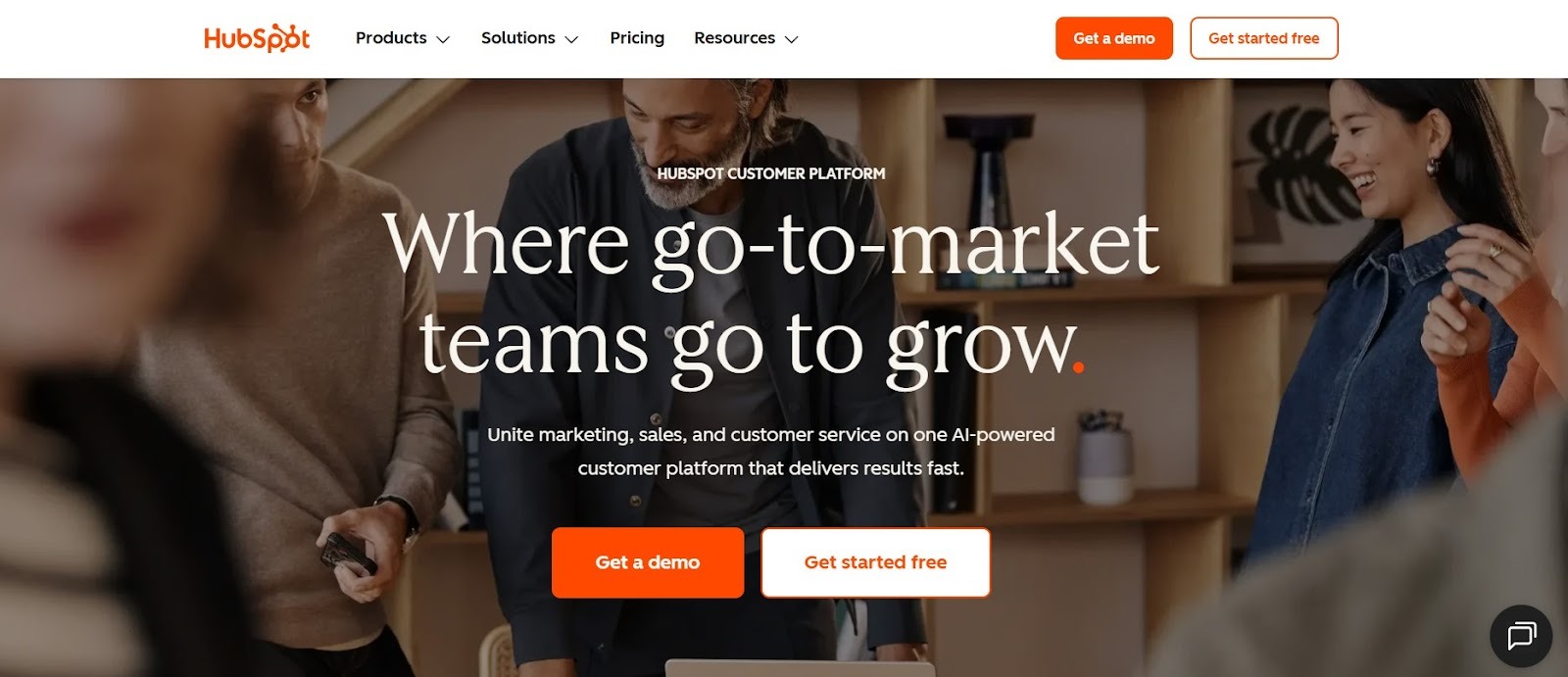Open the Products menu label
Image resolution: width=1568 pixels, height=677 pixels.
coord(391,38)
